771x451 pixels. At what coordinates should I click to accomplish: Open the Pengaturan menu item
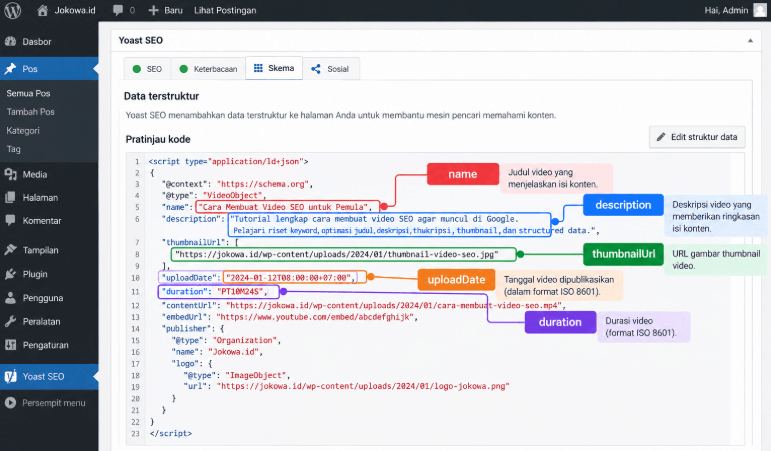click(x=49, y=345)
